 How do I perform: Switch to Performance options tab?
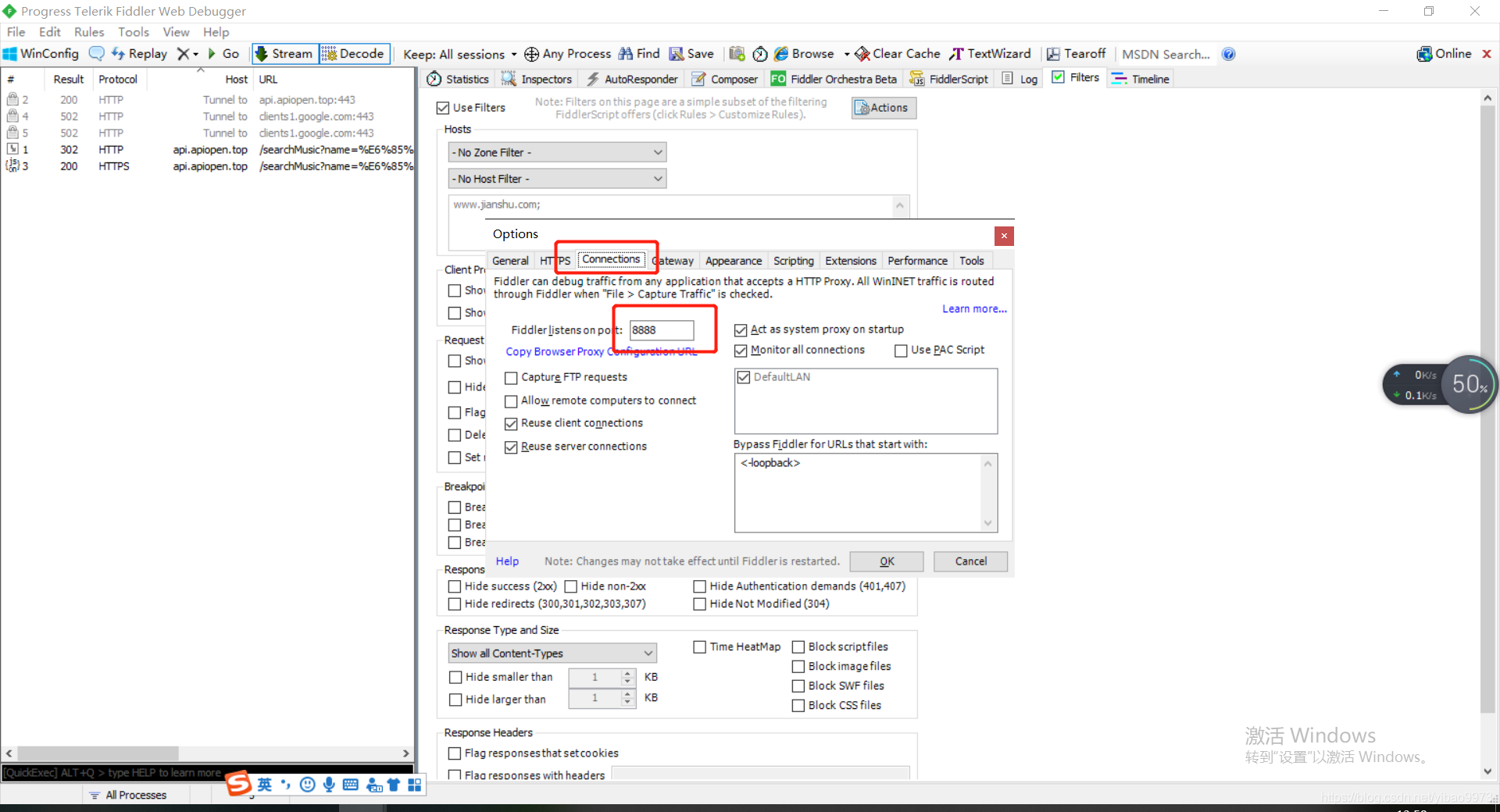point(917,261)
